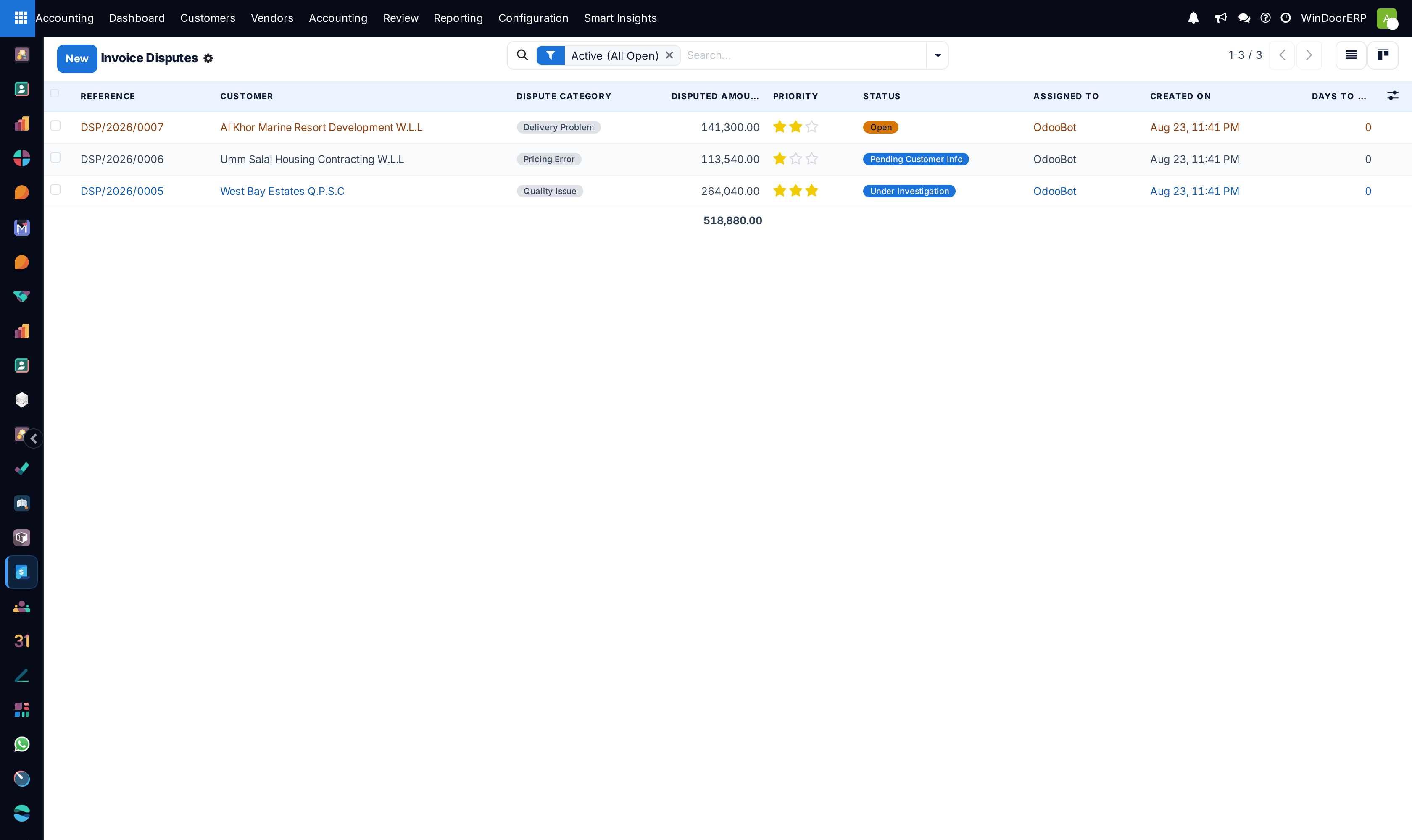Open the M-logo app in sidebar
The height and width of the screenshot is (840, 1412).
pos(21,228)
